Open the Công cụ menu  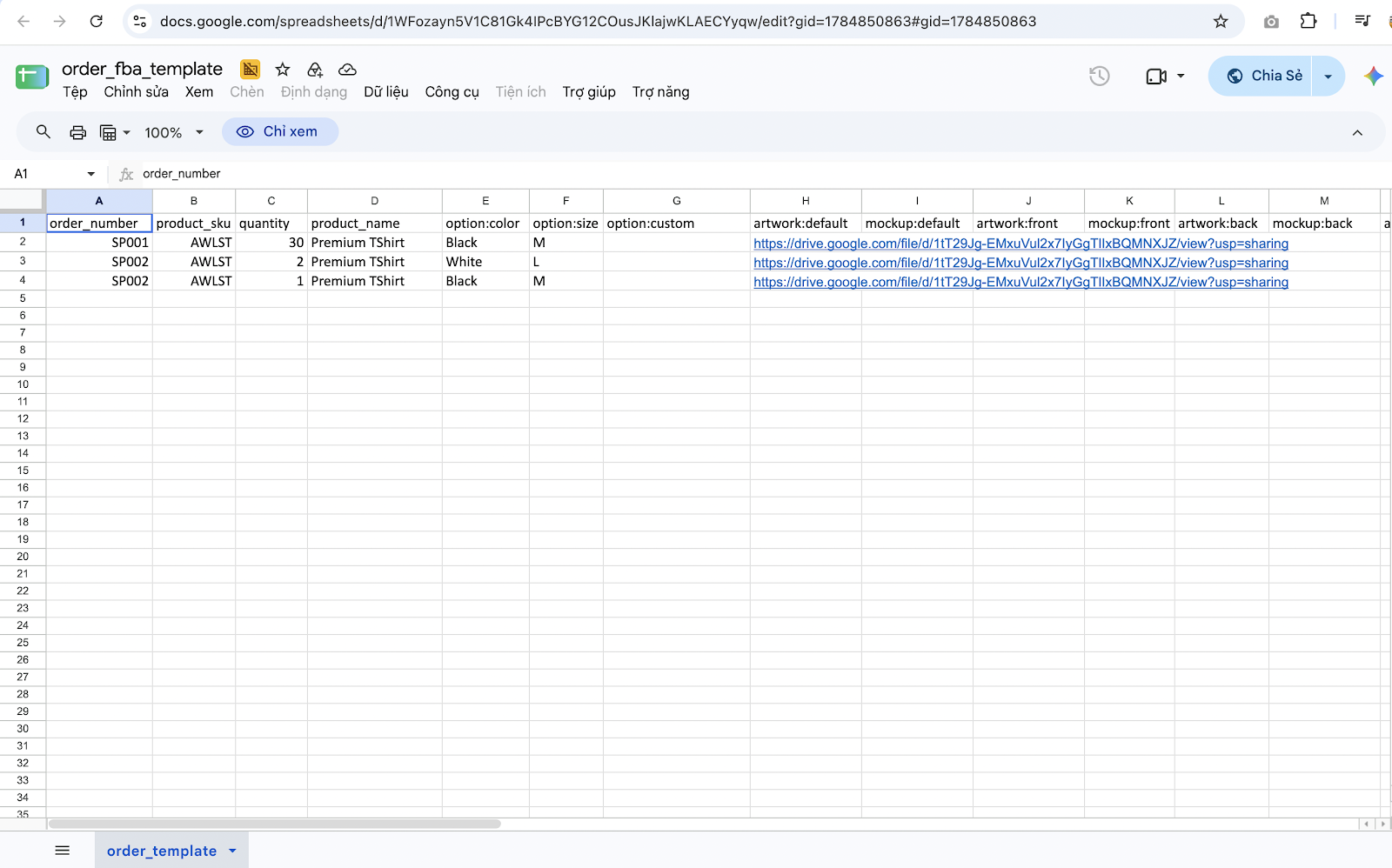pyautogui.click(x=452, y=92)
